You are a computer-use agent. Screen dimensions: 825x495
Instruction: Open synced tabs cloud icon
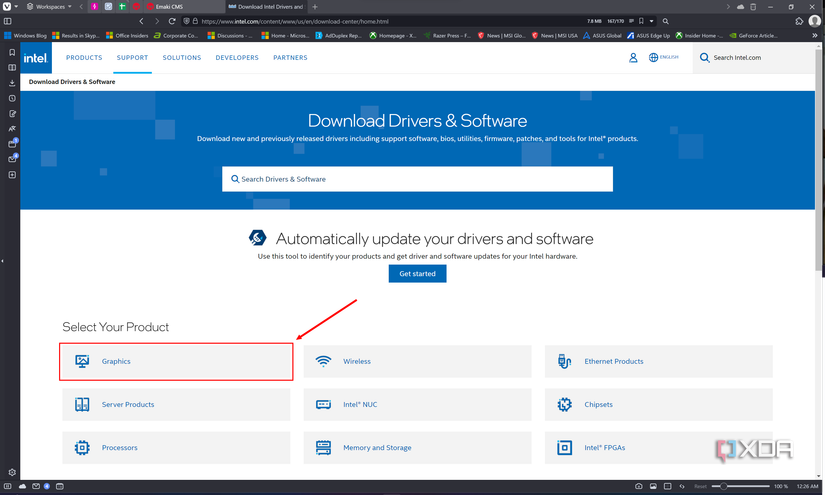tap(740, 7)
